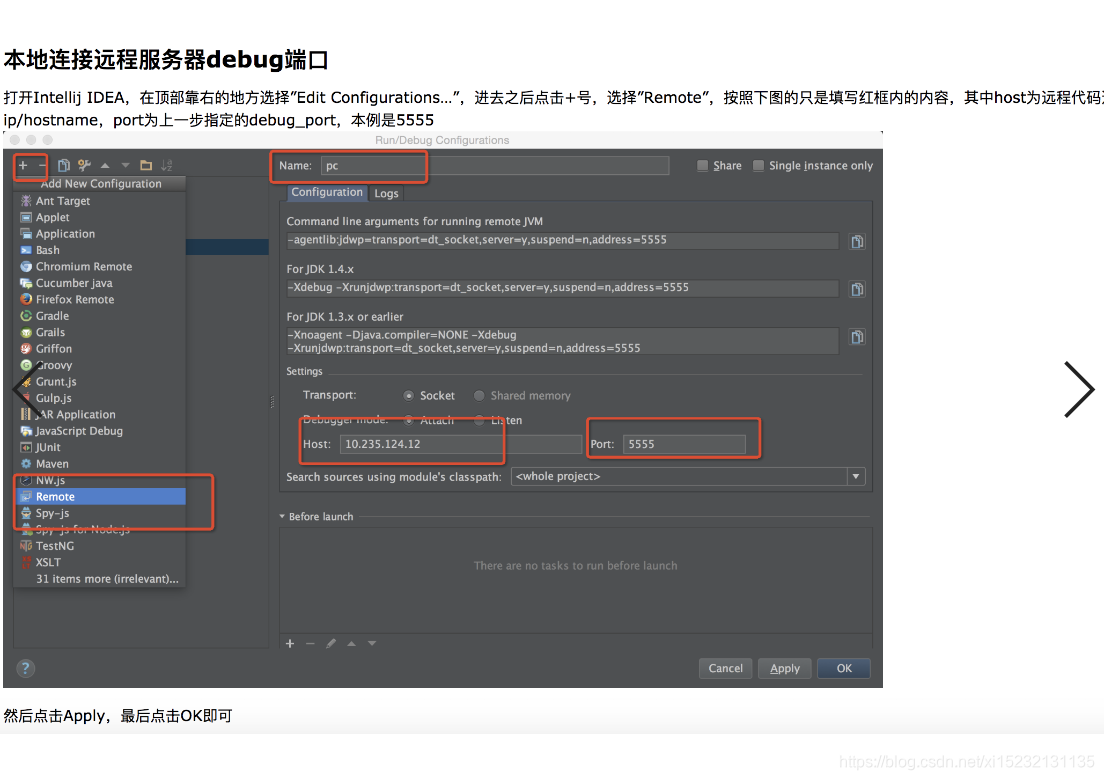Choose Cucumber java configuration type
1104x780 pixels.
[x=100, y=283]
